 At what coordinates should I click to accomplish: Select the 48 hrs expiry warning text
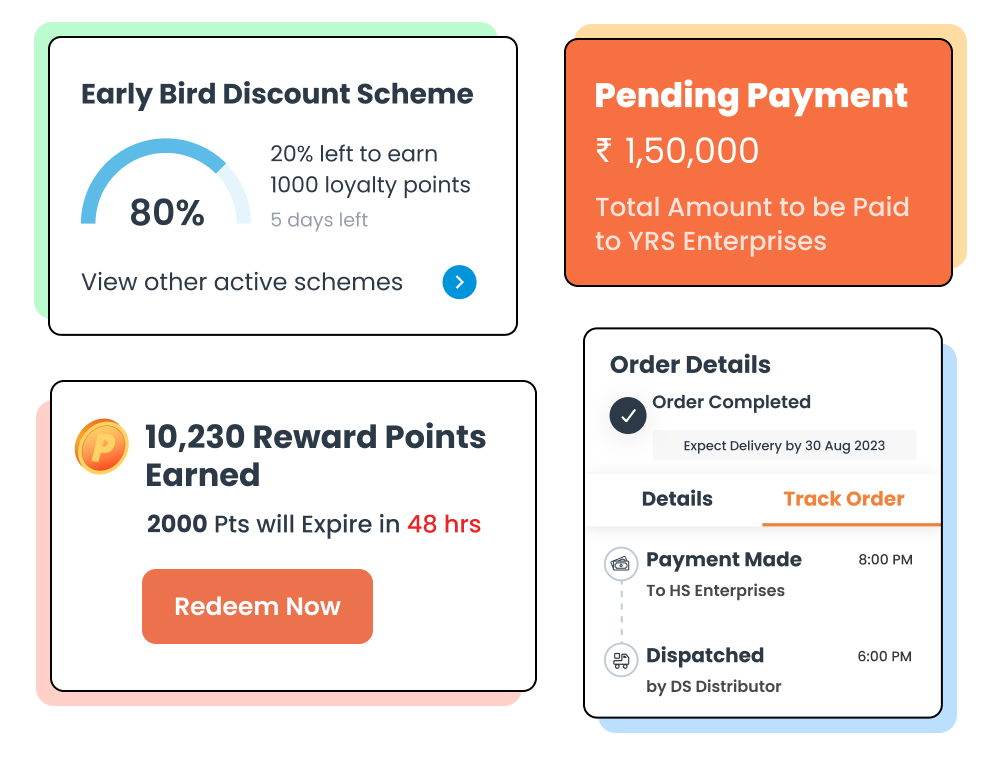[444, 523]
